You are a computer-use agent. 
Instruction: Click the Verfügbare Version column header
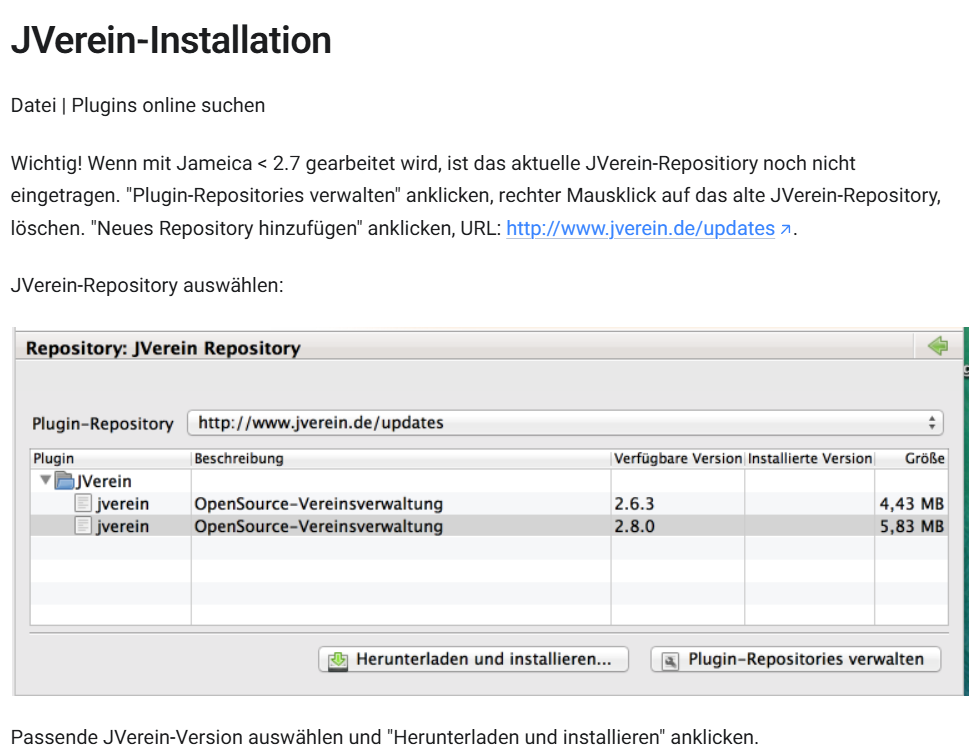(x=677, y=459)
